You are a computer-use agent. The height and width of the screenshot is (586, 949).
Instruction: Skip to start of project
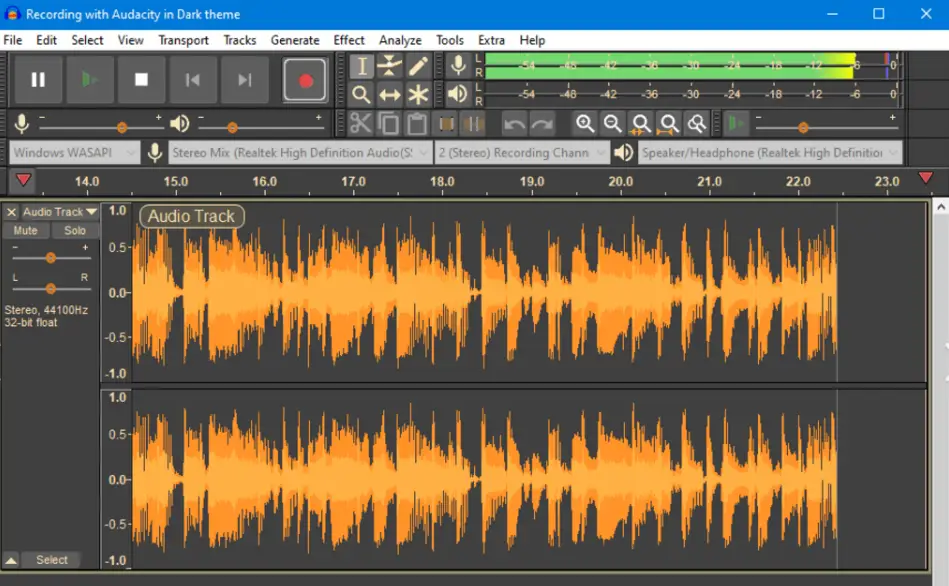192,79
